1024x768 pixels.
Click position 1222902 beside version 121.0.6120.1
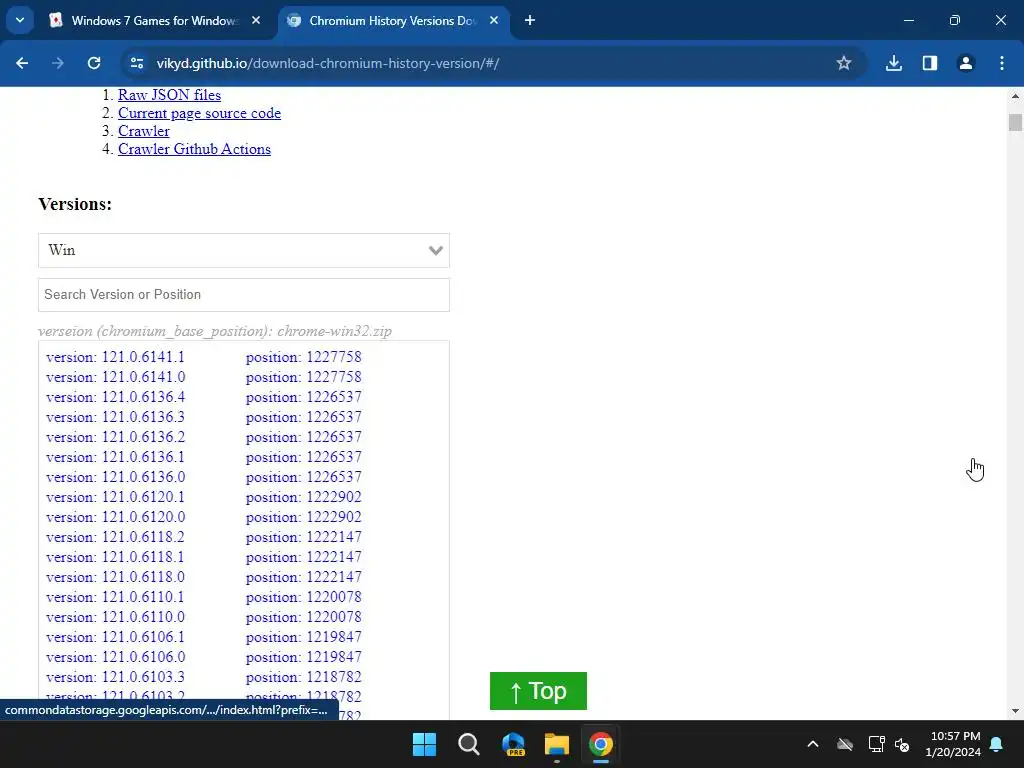point(303,497)
